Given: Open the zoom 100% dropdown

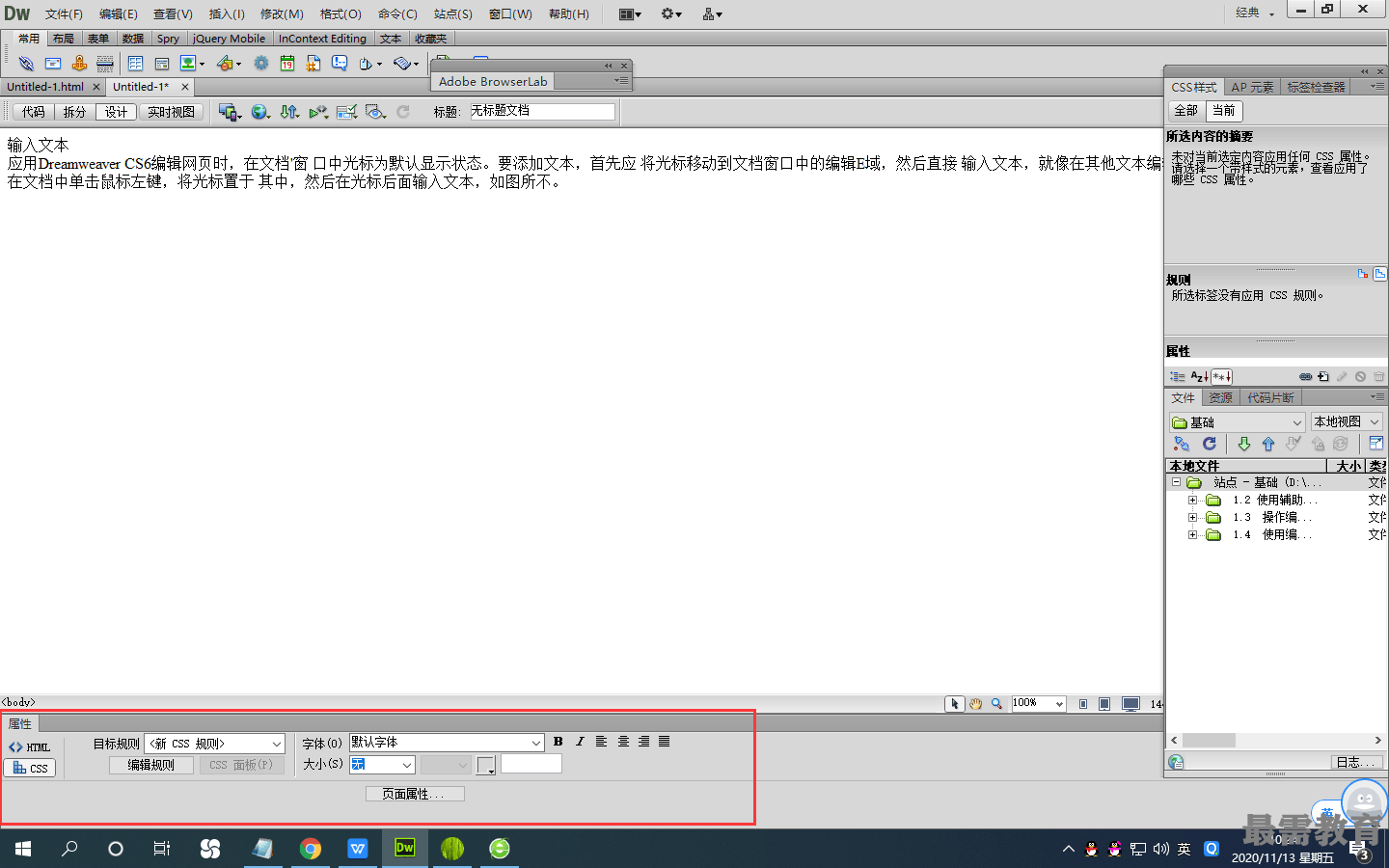Looking at the screenshot, I should point(1038,703).
